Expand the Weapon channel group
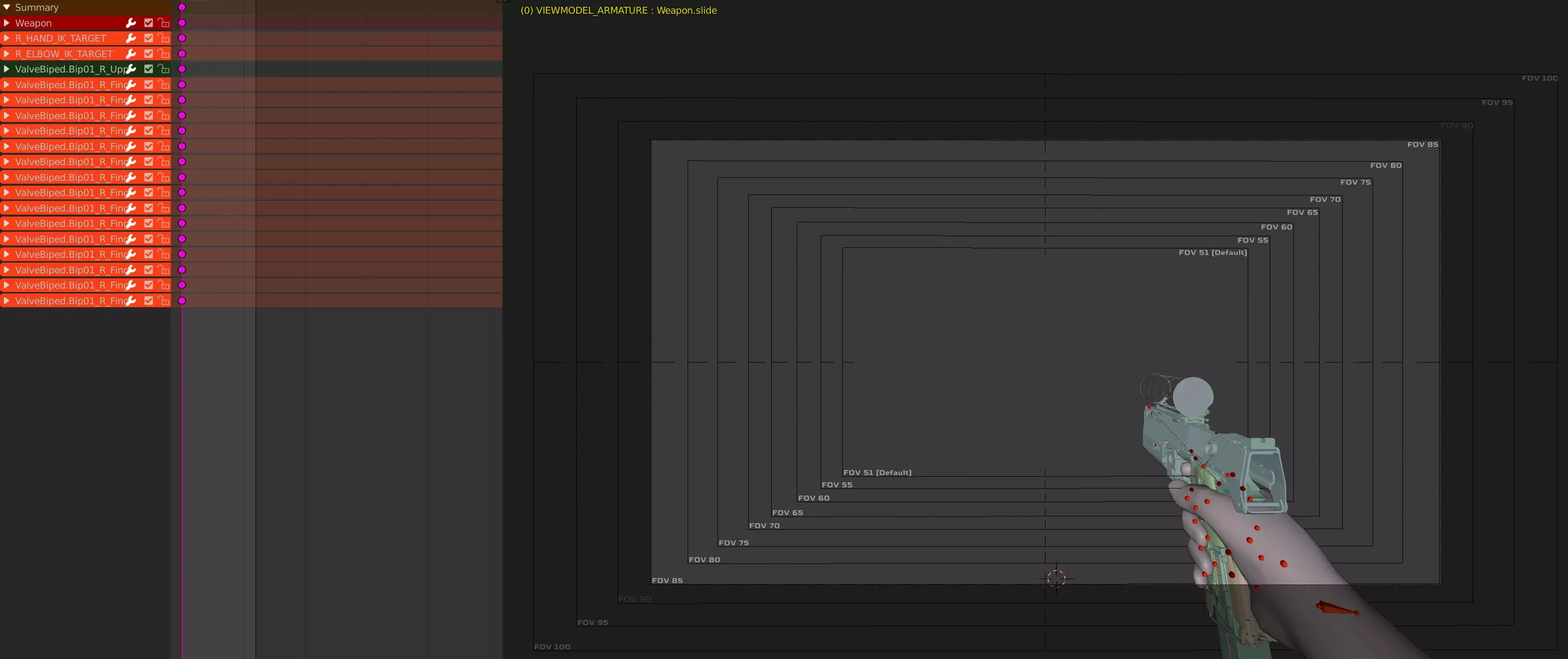1568x659 pixels. point(7,23)
